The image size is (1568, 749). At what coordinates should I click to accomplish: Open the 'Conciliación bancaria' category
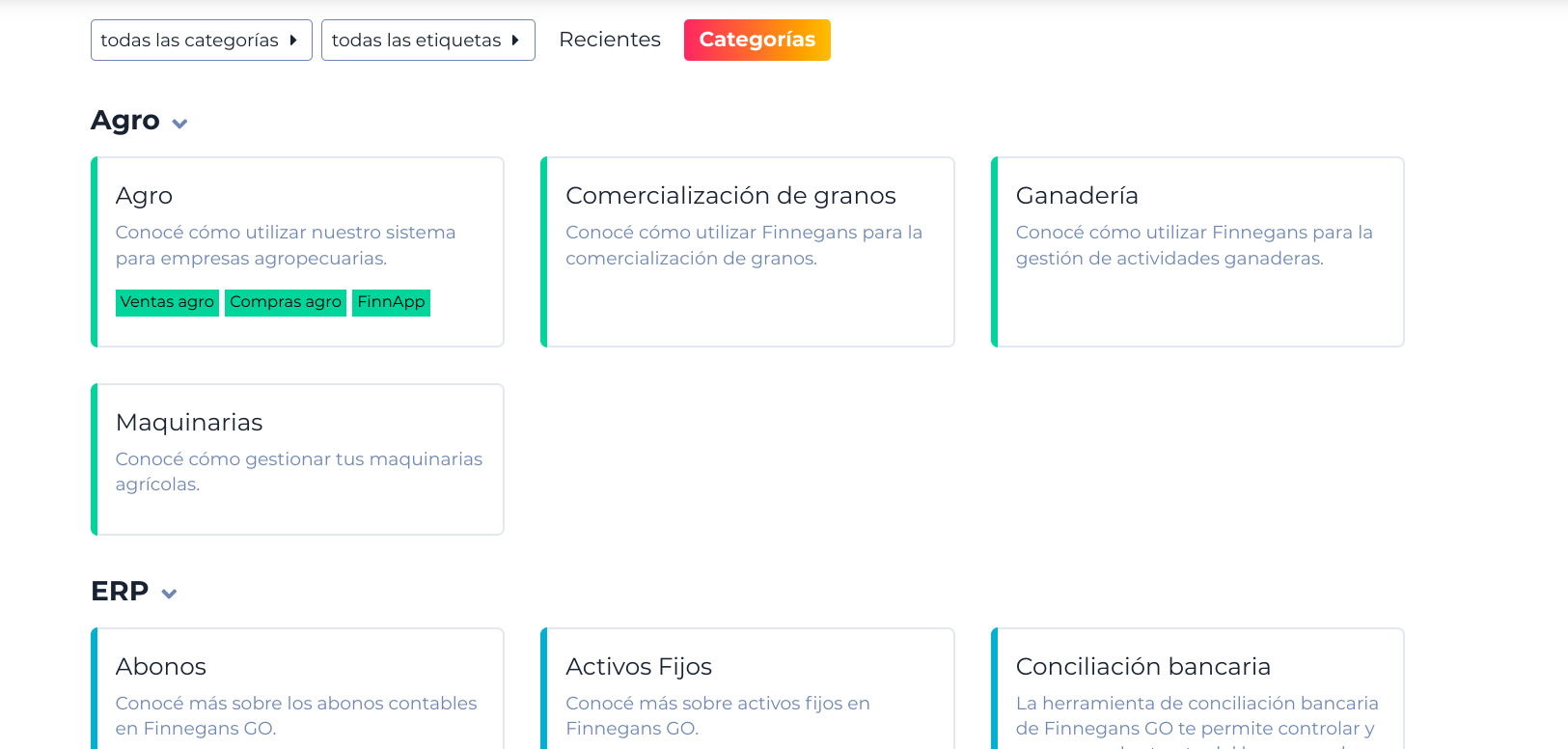point(1142,667)
